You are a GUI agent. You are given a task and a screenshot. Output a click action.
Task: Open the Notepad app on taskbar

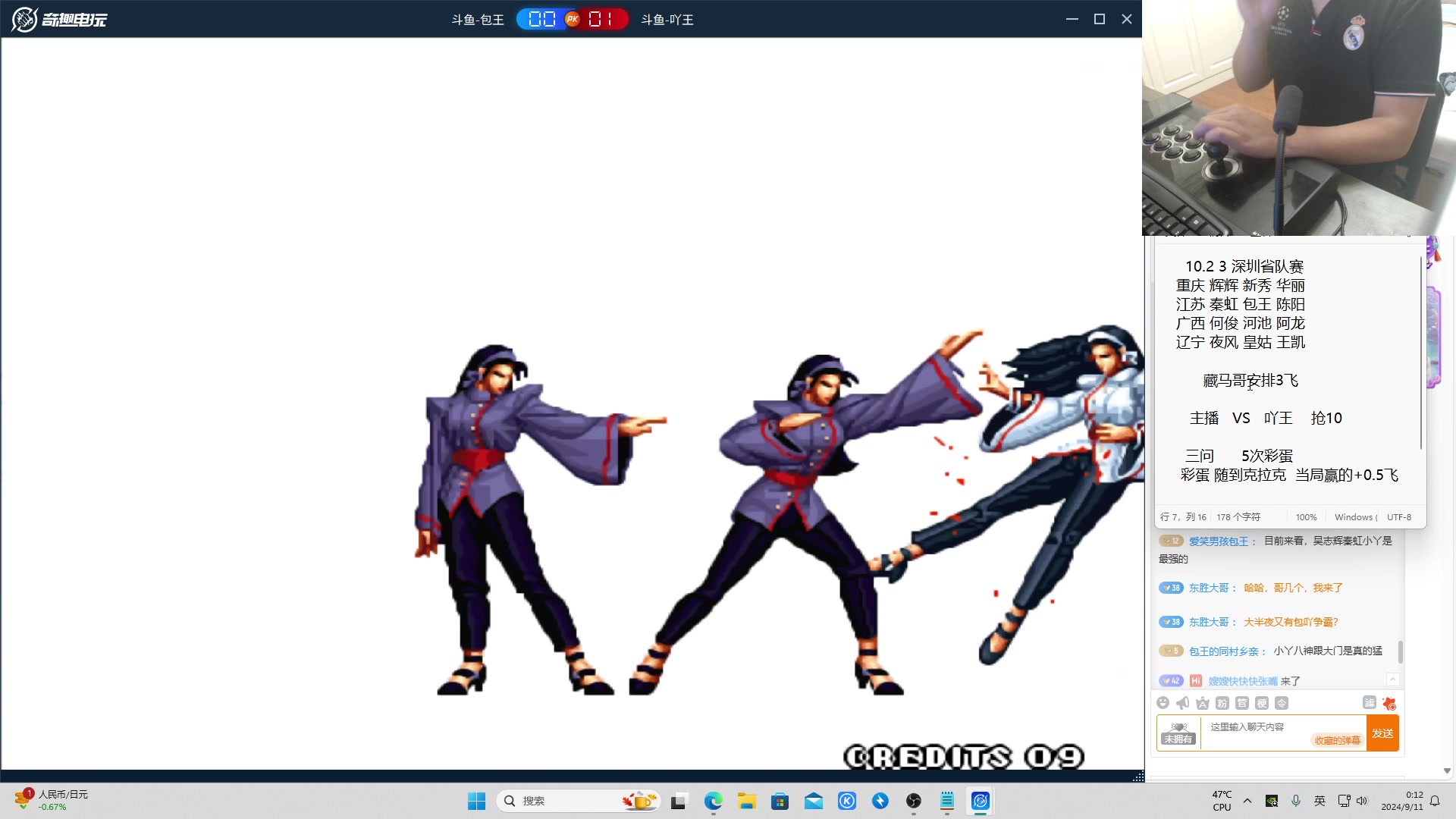[x=947, y=801]
